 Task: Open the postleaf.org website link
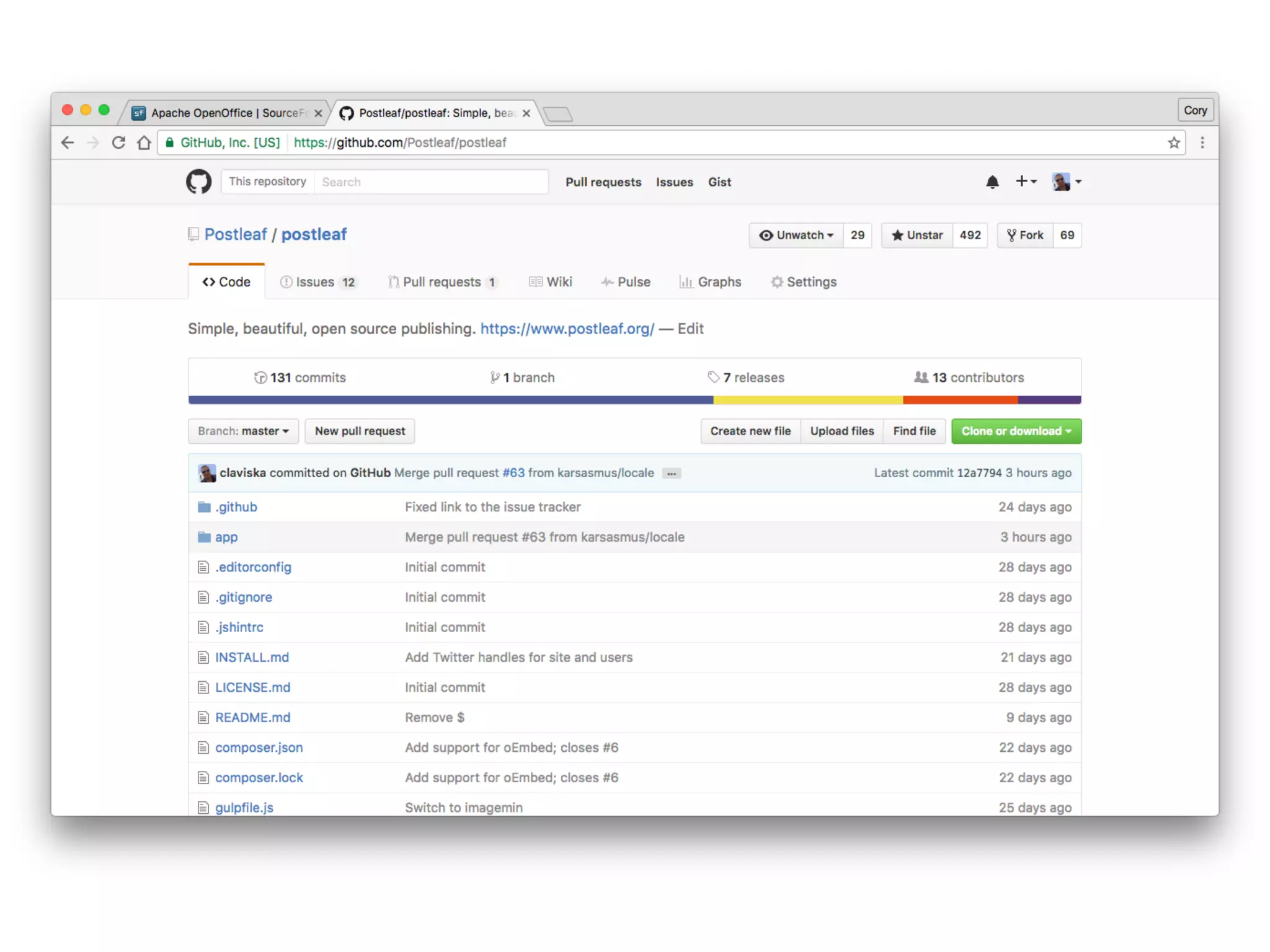click(567, 329)
